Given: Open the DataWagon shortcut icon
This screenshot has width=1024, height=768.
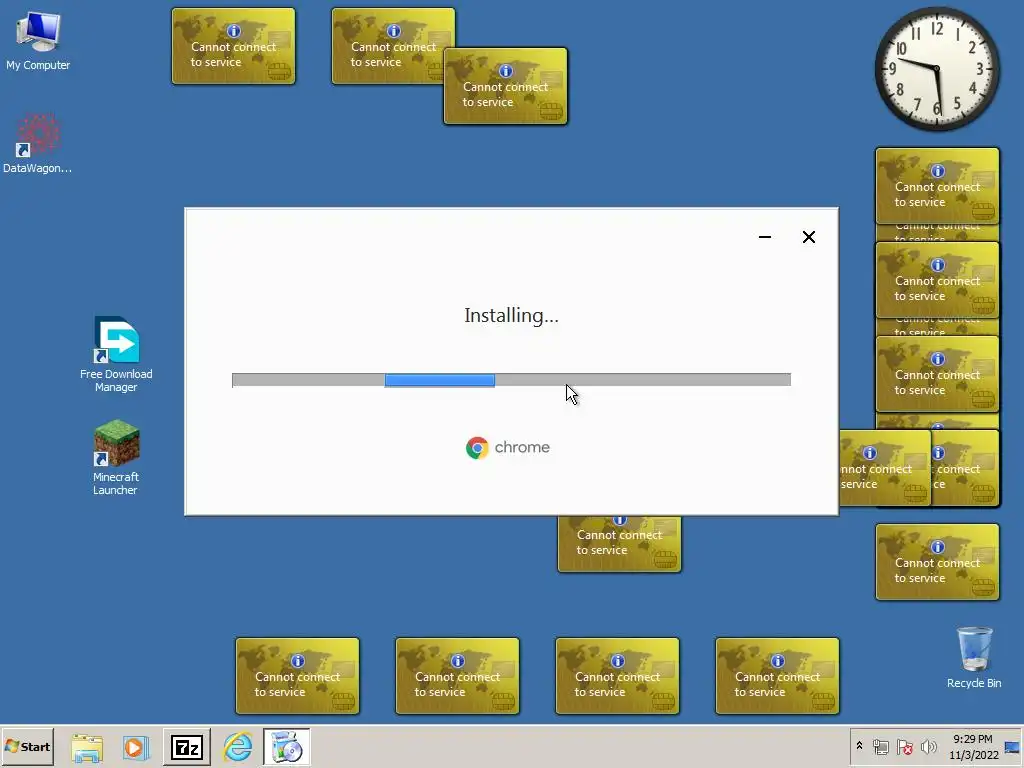Looking at the screenshot, I should point(37,144).
